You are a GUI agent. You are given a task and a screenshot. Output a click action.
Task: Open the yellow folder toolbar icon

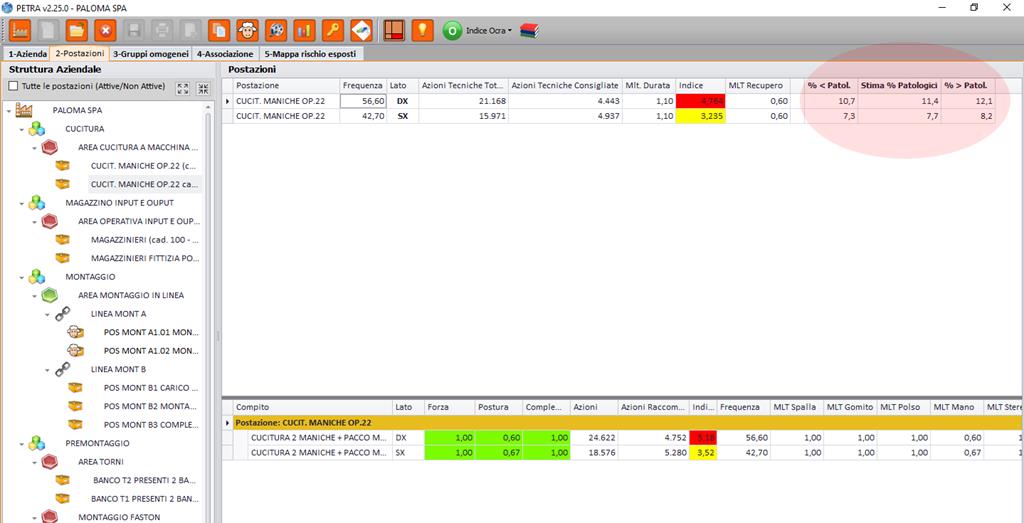[x=76, y=30]
